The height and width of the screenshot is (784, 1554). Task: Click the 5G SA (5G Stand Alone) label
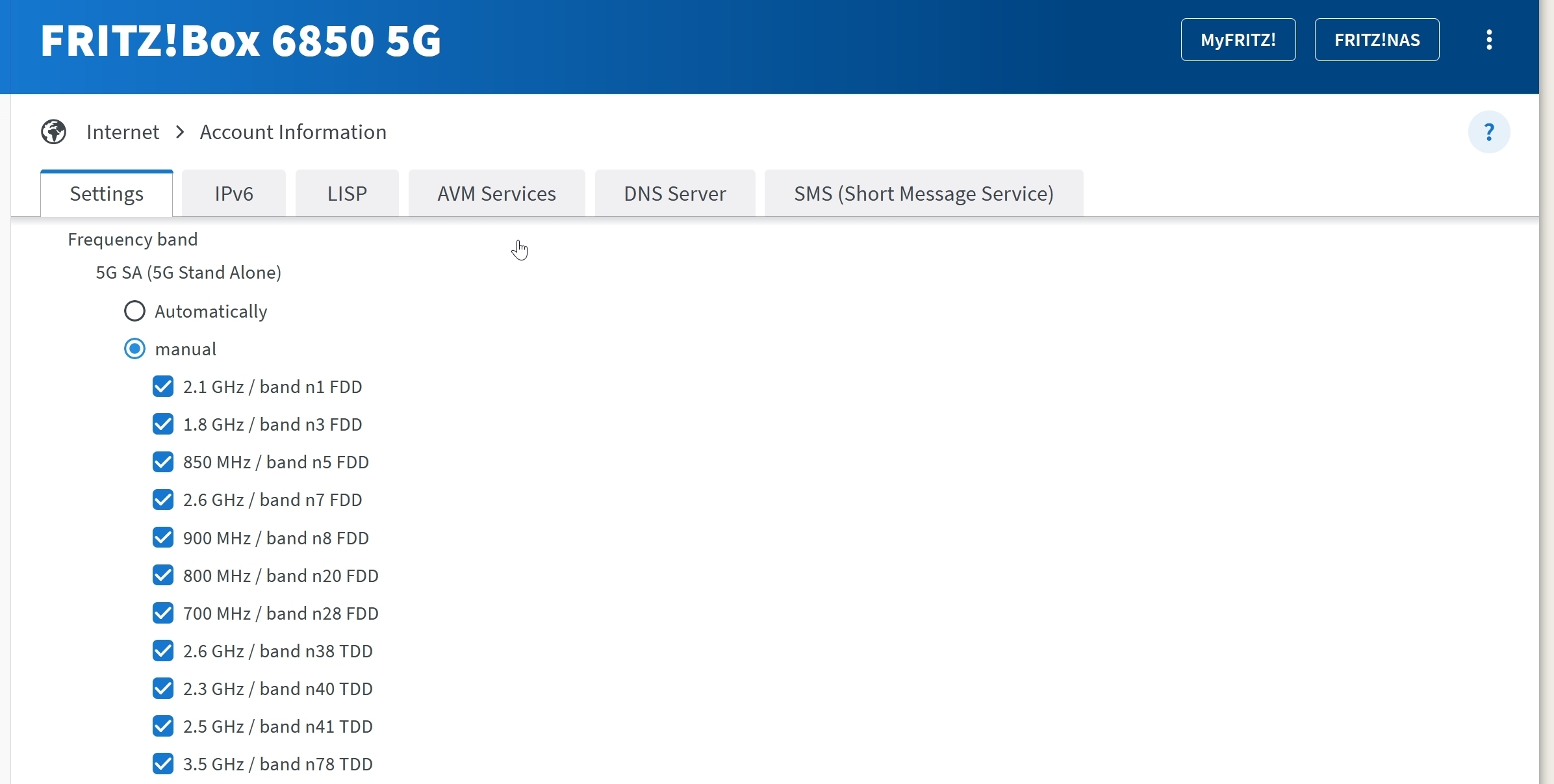[x=188, y=273]
